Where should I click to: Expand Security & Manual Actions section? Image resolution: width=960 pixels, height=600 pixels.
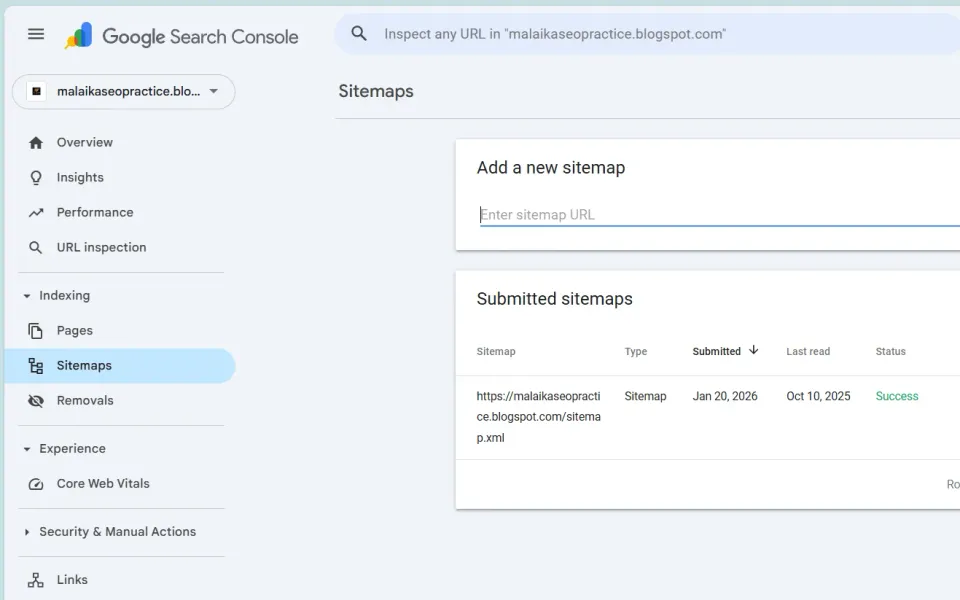27,532
